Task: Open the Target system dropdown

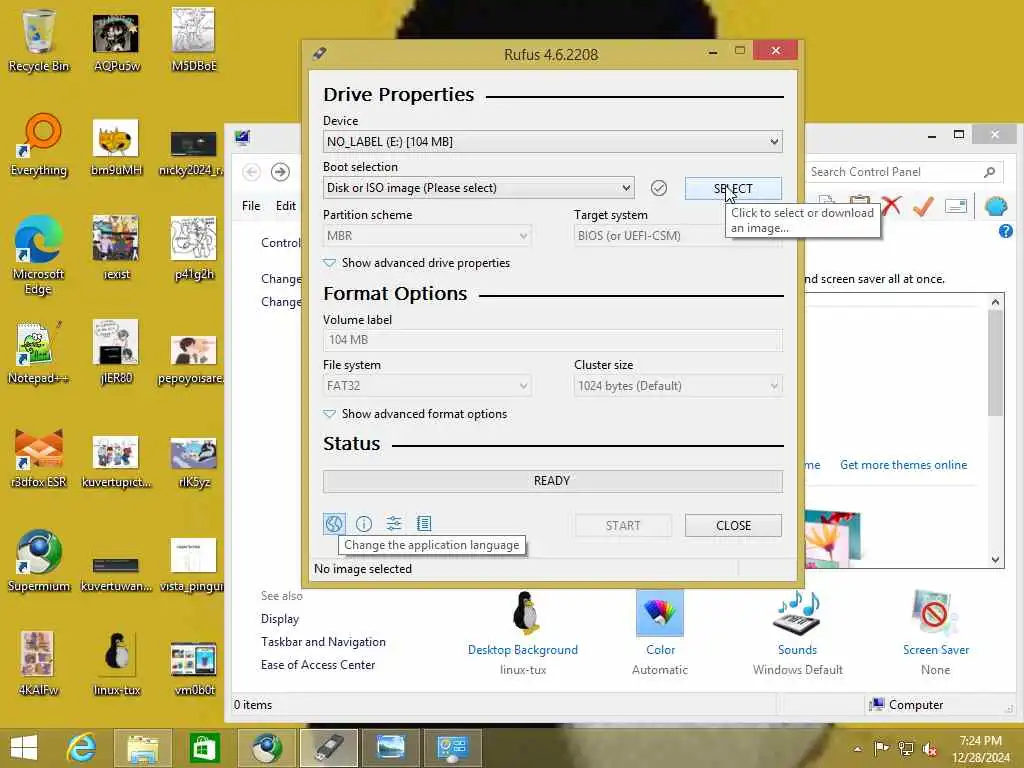Action: (x=677, y=236)
